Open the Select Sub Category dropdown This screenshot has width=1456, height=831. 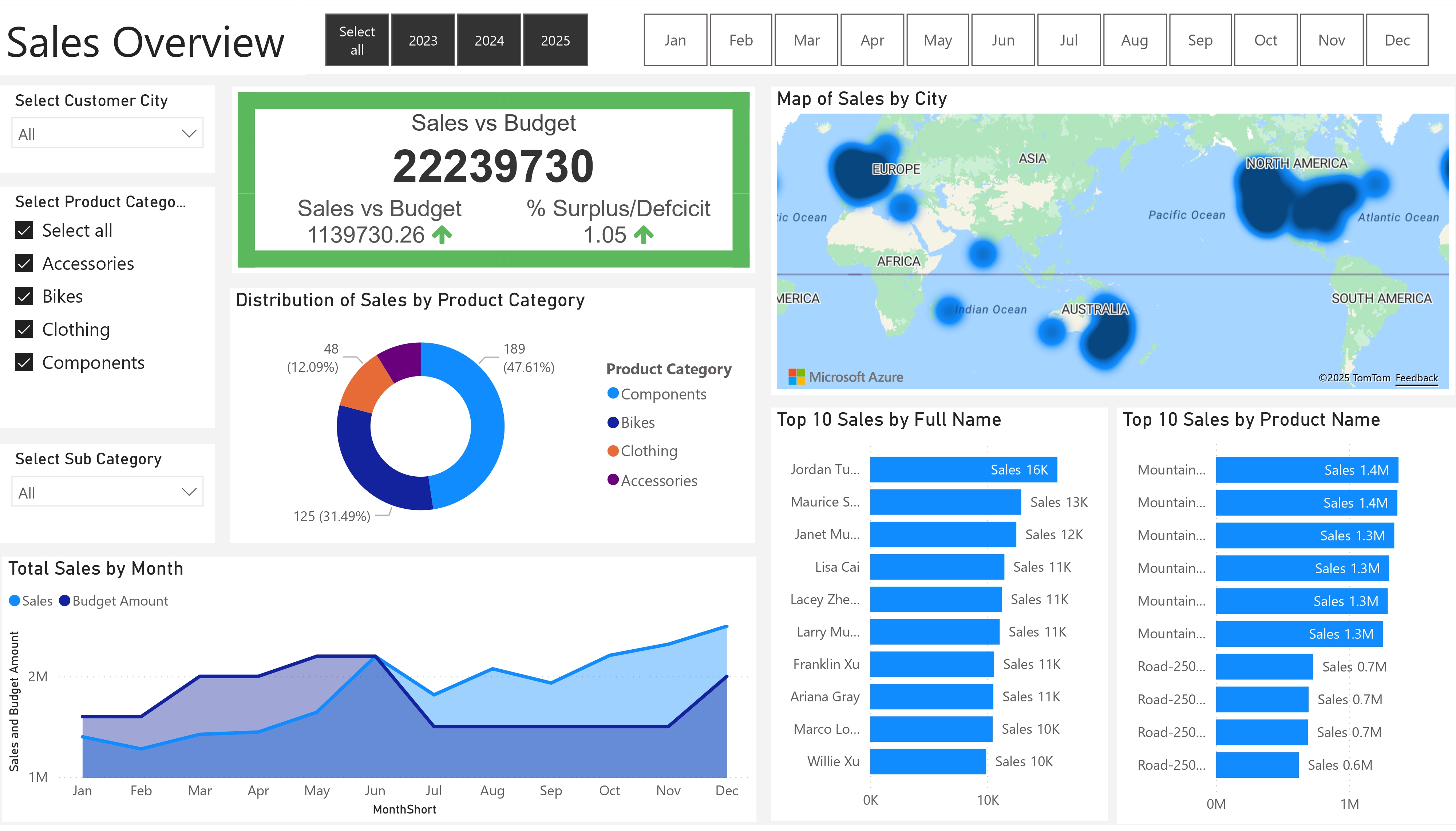point(107,491)
